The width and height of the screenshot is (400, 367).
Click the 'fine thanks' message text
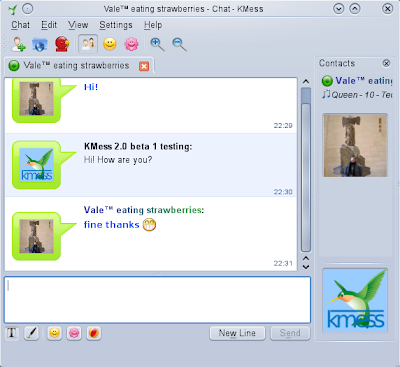pos(111,225)
